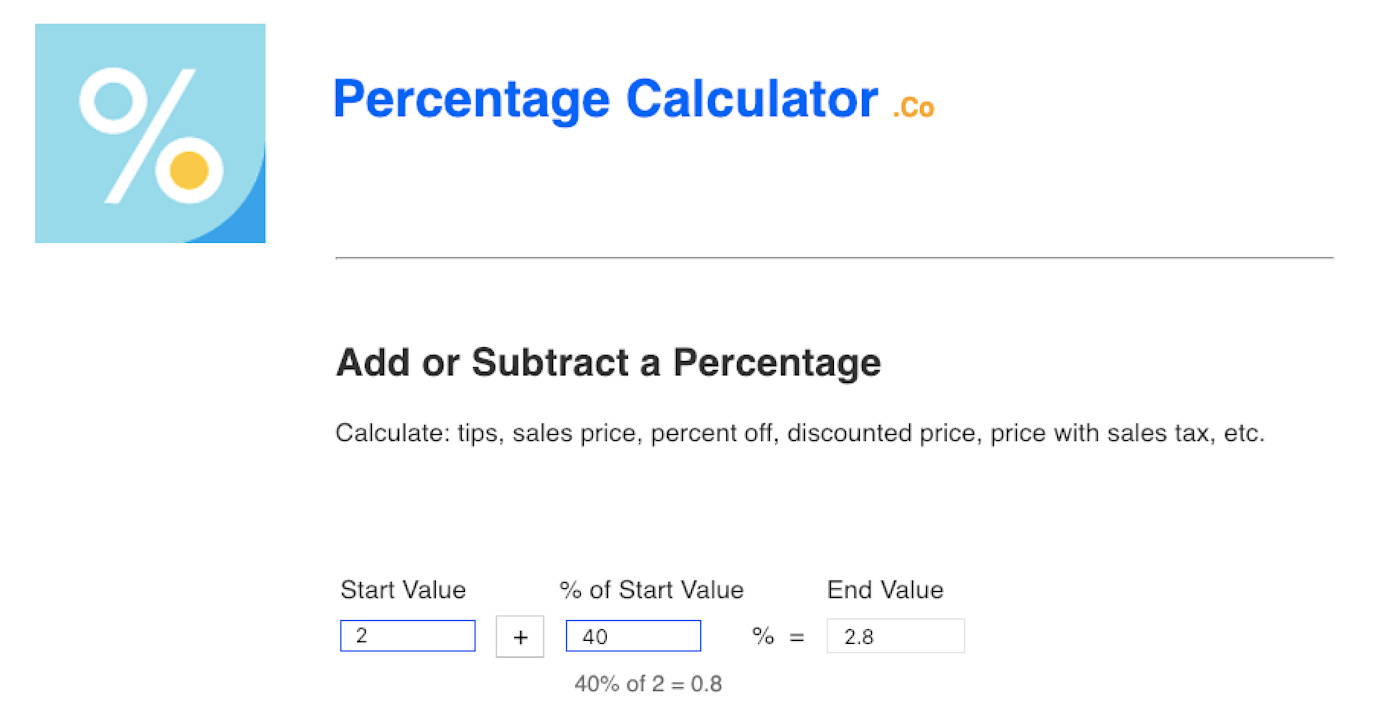Focus the percent input containing 40
Image resolution: width=1400 pixels, height=712 pixels.
tap(633, 636)
